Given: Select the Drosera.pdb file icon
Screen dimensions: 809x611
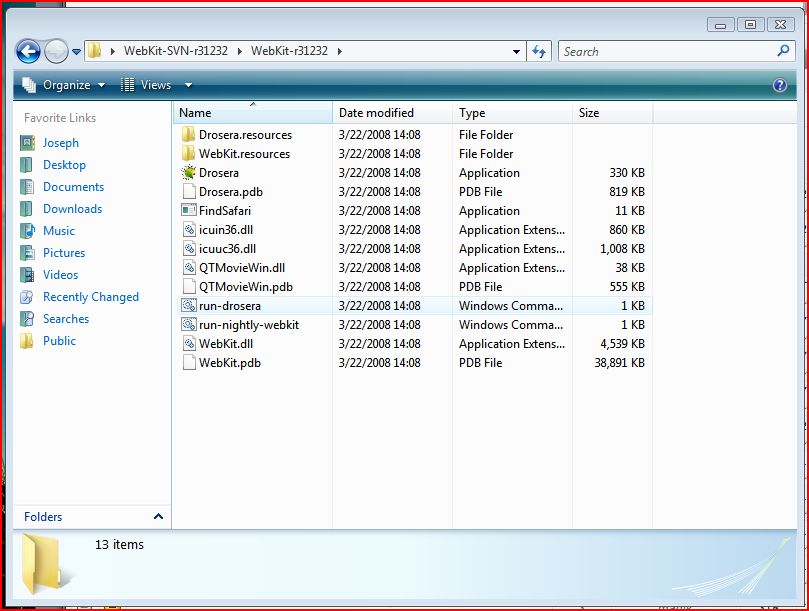Looking at the screenshot, I should click(189, 191).
